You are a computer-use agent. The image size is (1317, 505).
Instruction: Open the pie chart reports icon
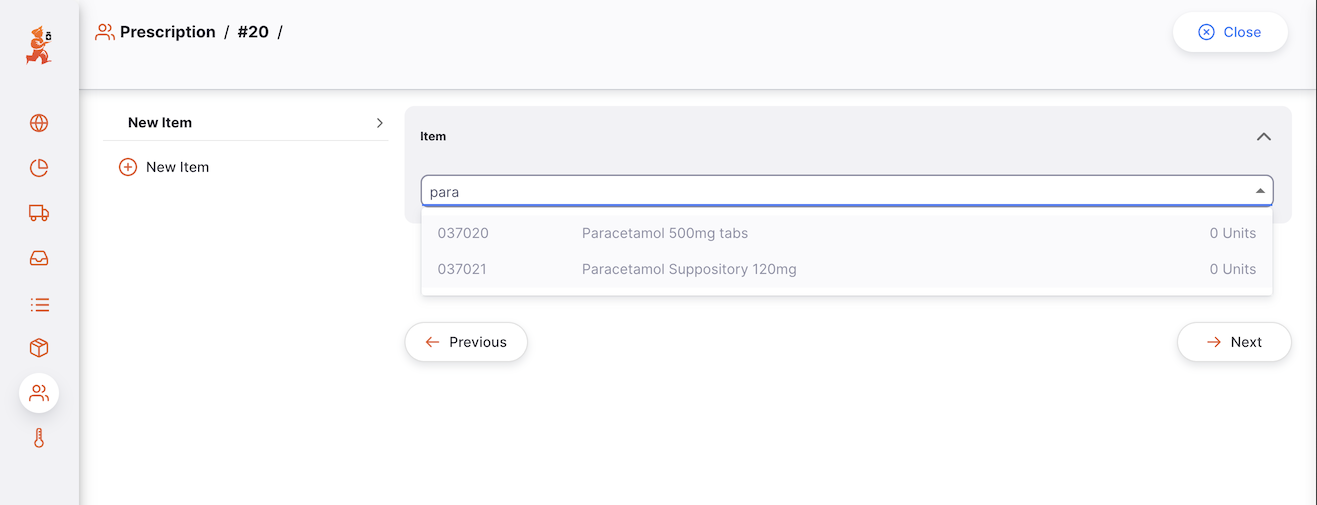coord(39,168)
